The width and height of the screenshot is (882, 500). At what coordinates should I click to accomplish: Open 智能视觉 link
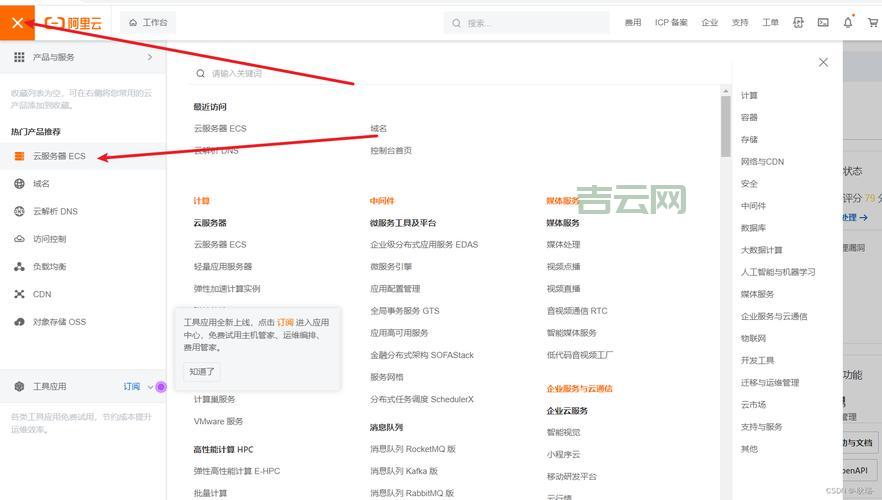tap(563, 432)
